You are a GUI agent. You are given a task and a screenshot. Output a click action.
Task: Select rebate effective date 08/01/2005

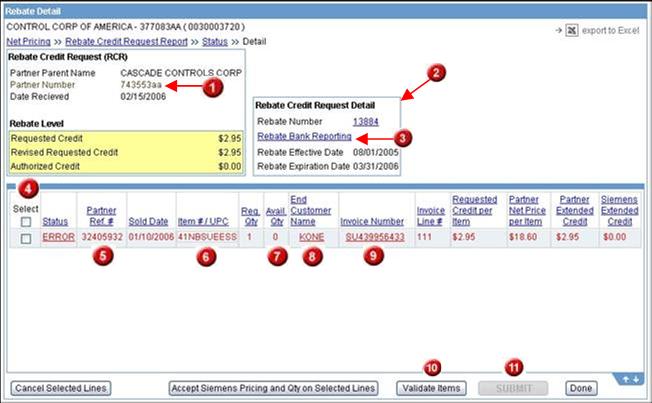coord(375,152)
